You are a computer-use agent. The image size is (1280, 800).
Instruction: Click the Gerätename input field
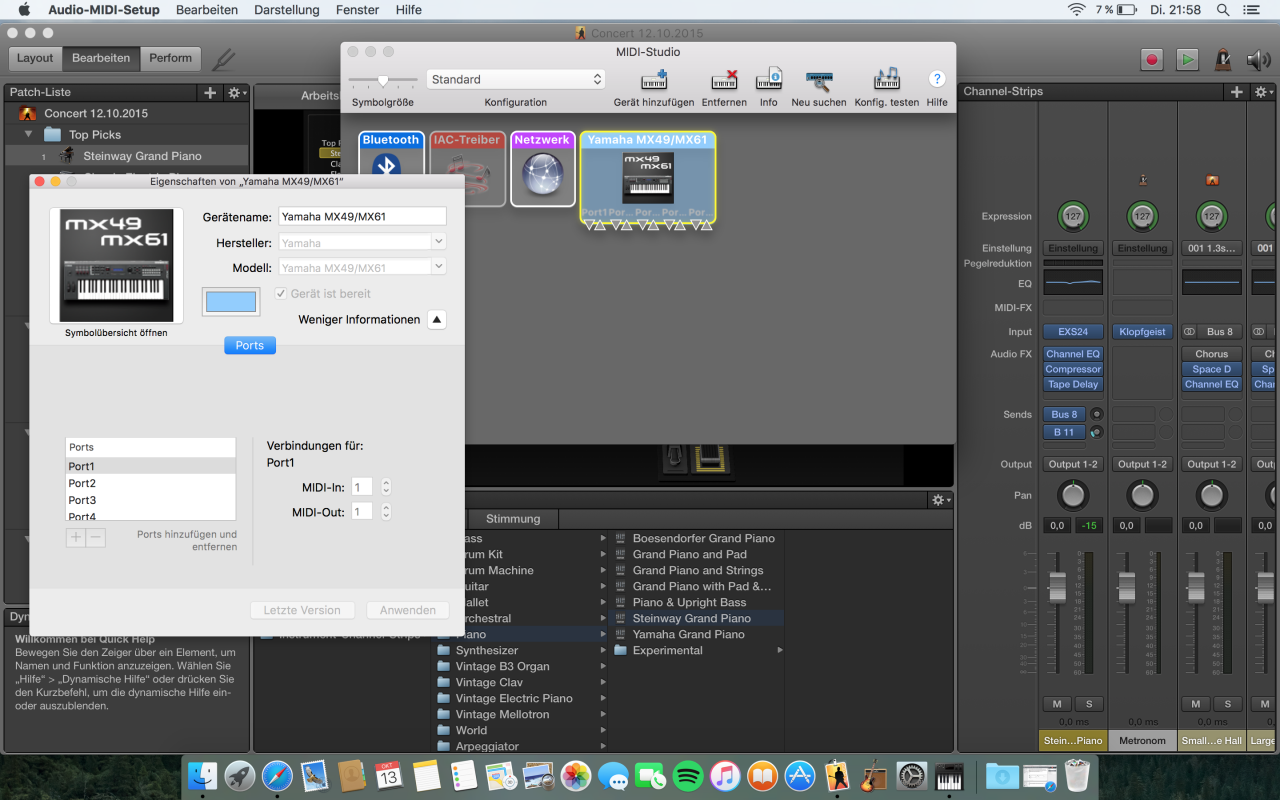(x=362, y=216)
